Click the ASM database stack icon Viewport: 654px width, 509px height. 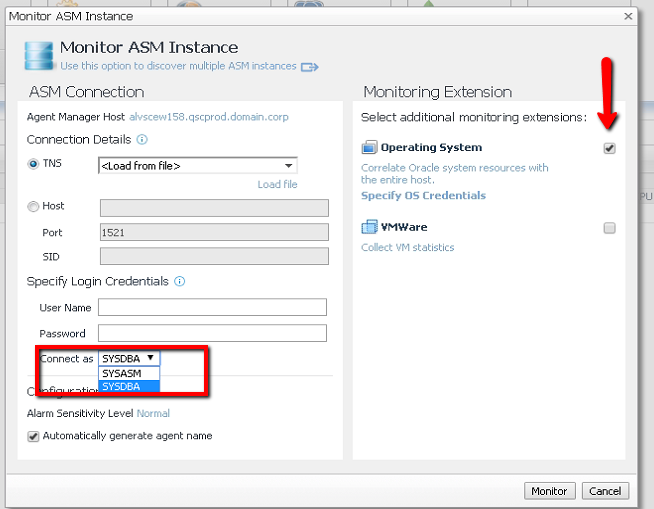39,55
